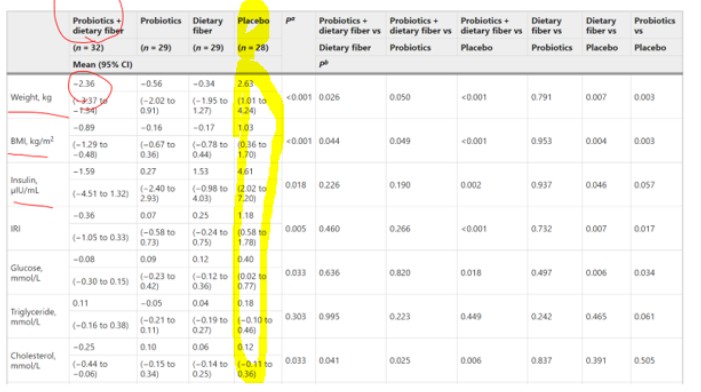Select insulin mean value −1.59
This screenshot has width=701, height=392.
coord(84,171)
